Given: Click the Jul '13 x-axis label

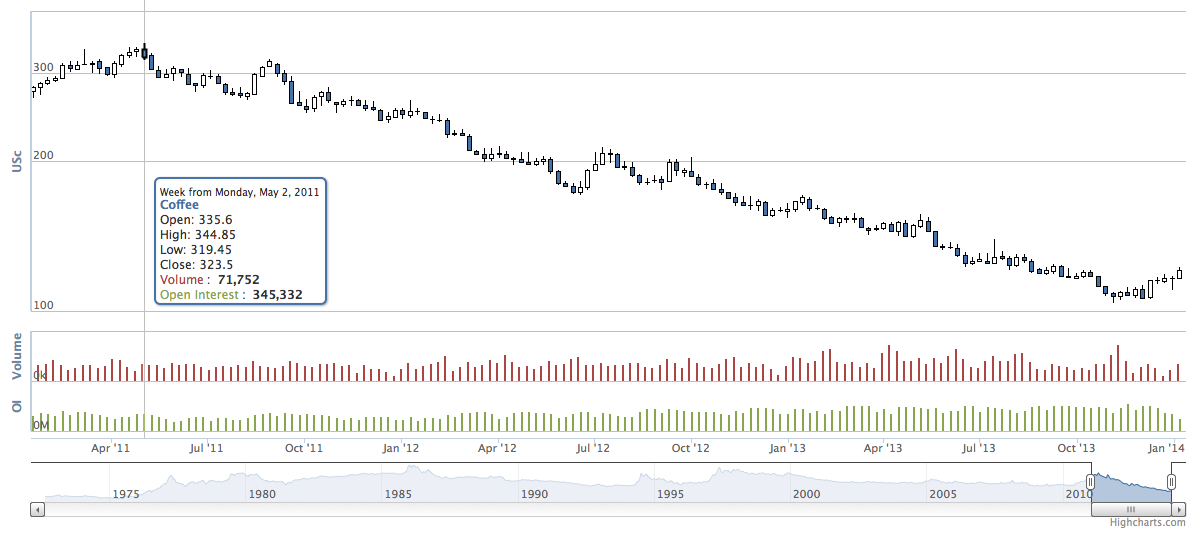Looking at the screenshot, I should click(x=978, y=448).
